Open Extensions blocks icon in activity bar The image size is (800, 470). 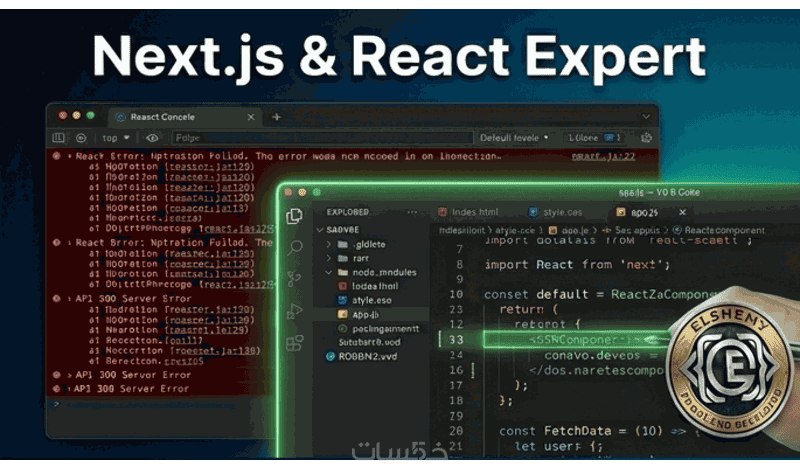tap(295, 342)
